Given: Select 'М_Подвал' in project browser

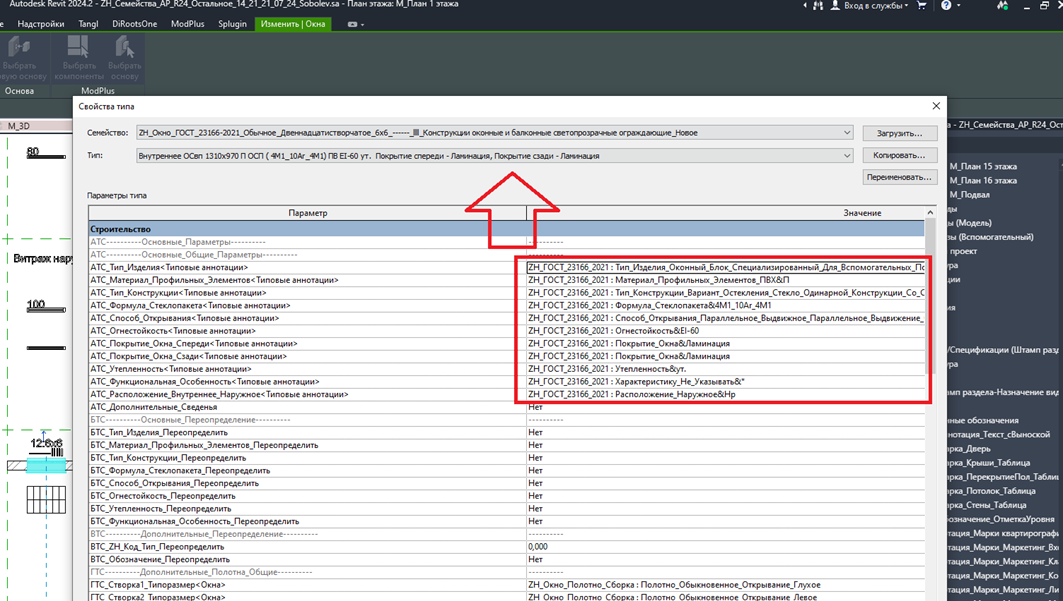Looking at the screenshot, I should pyautogui.click(x=969, y=194).
